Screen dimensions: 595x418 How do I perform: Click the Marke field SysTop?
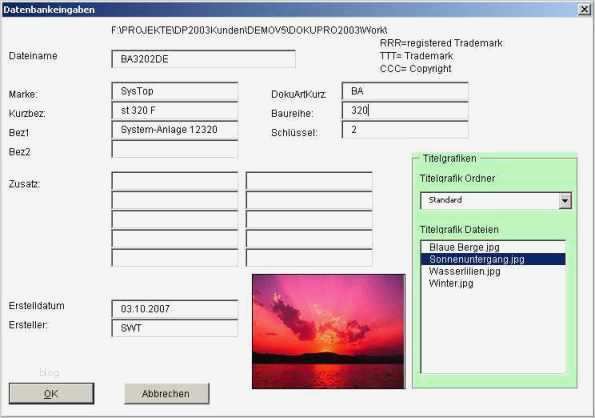(175, 91)
